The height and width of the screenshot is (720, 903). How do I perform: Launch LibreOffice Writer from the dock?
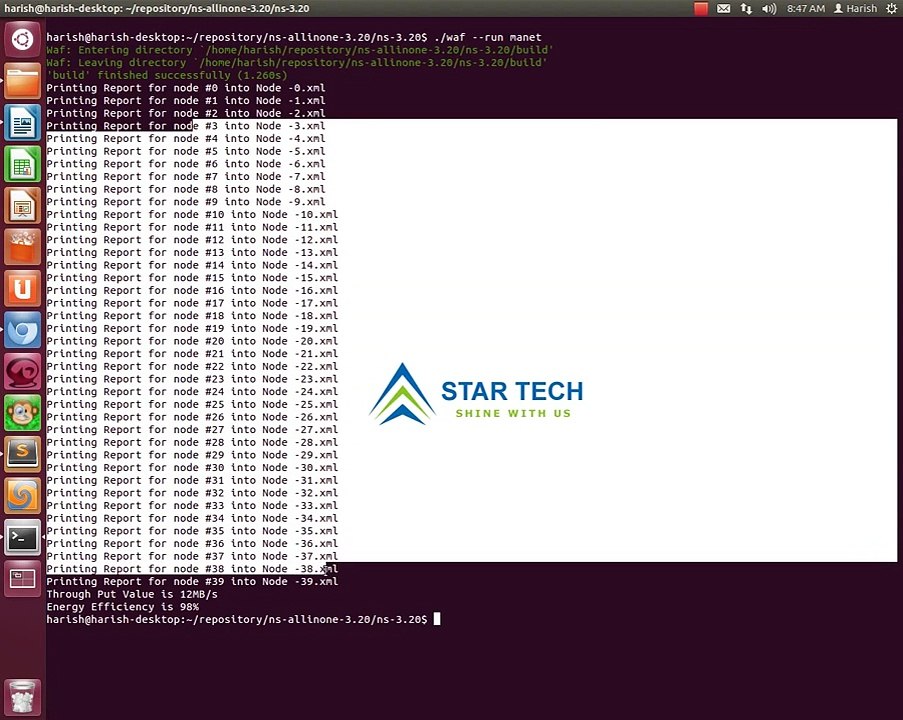[22, 123]
